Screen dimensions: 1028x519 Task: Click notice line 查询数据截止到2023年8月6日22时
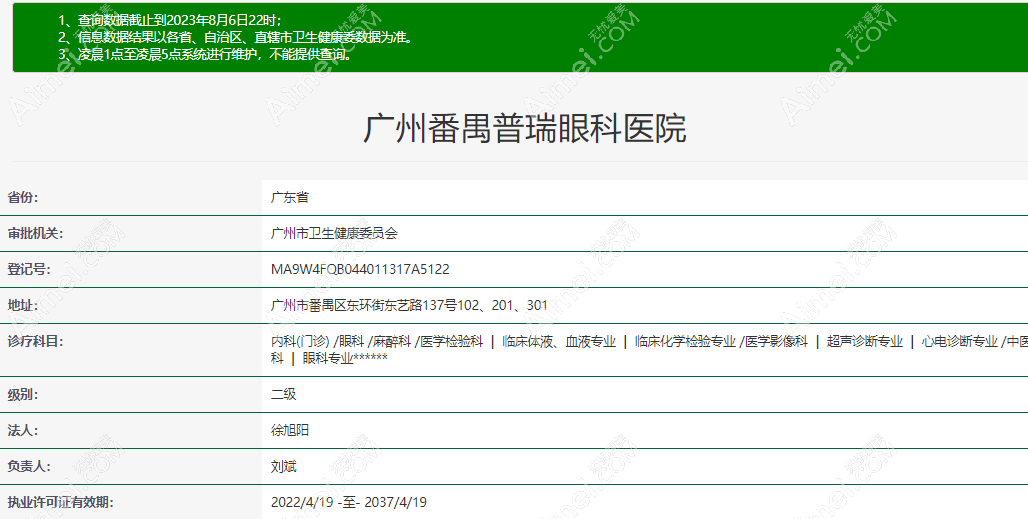(170, 21)
